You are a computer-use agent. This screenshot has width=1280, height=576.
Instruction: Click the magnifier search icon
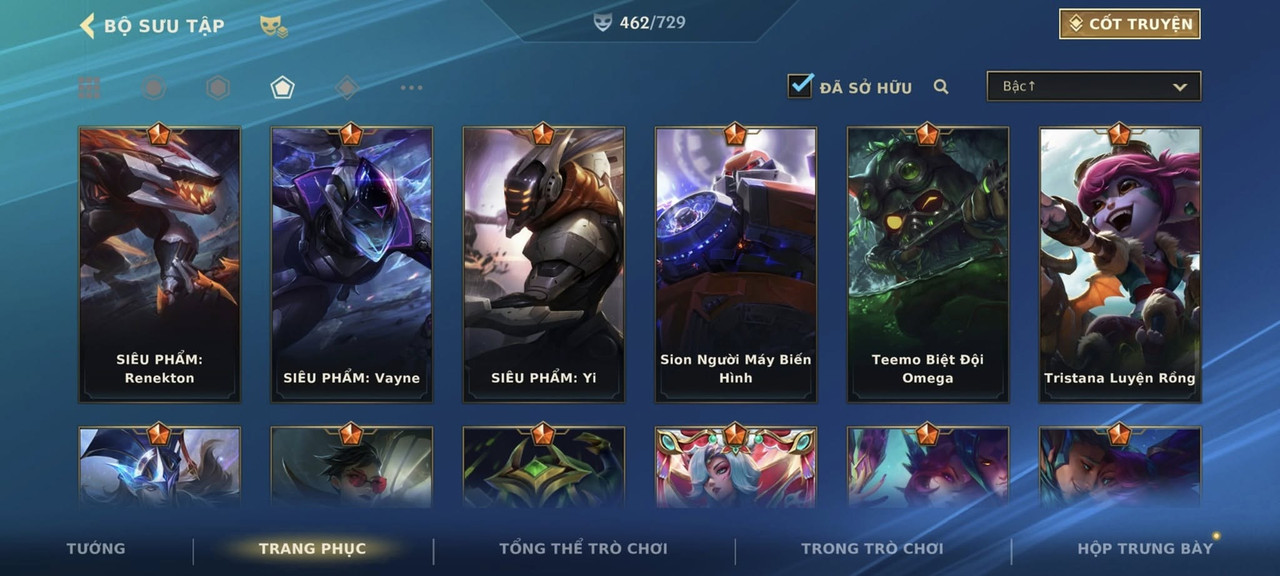pos(941,87)
